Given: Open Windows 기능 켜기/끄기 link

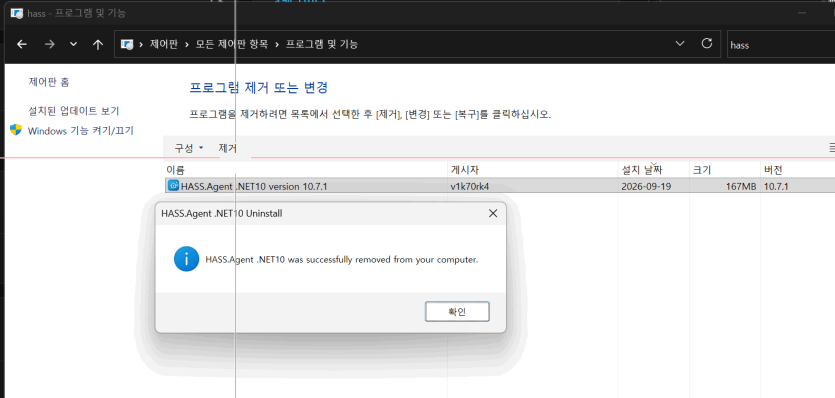Looking at the screenshot, I should [x=80, y=131].
